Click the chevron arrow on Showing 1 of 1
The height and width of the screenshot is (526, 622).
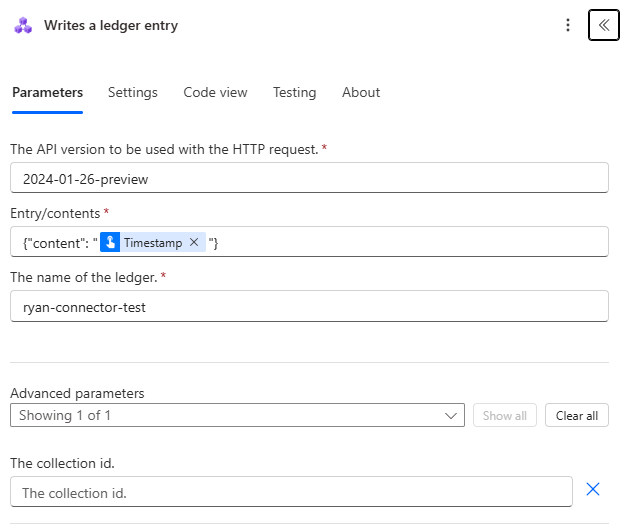click(x=450, y=415)
